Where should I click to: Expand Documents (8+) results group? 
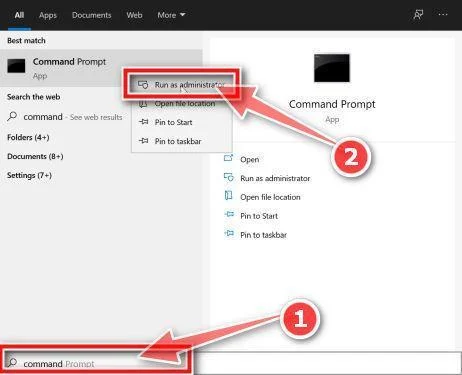[x=35, y=156]
